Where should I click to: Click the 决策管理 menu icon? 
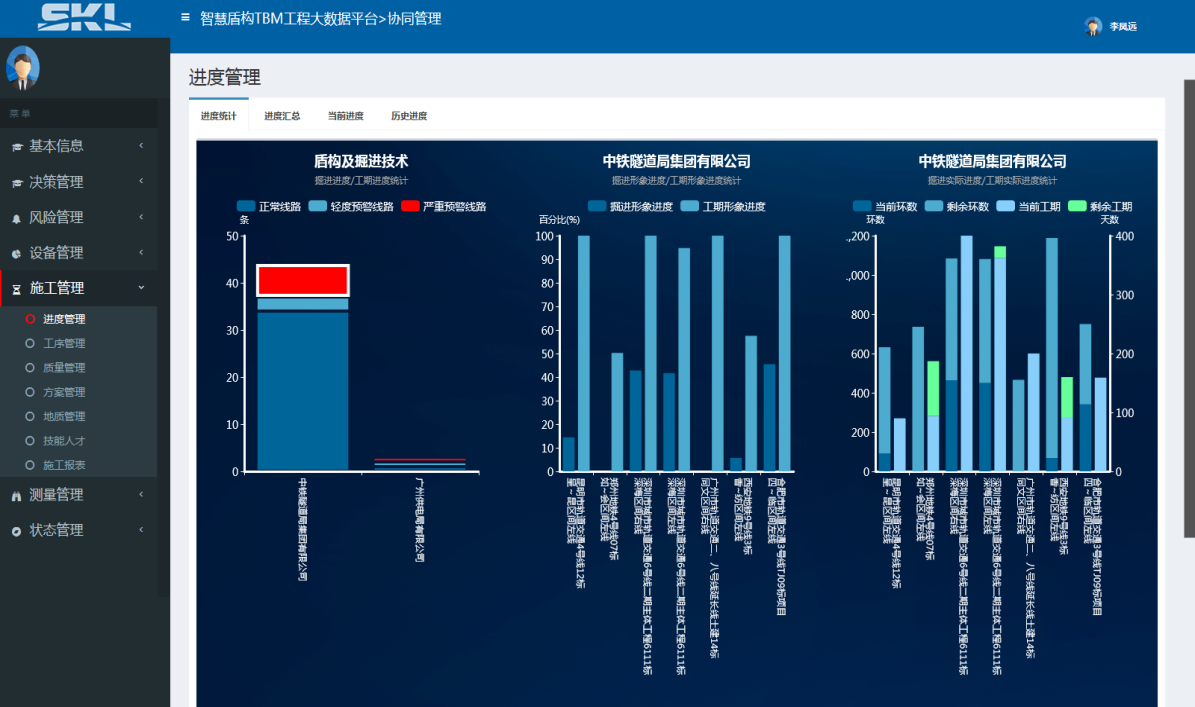click(17, 183)
